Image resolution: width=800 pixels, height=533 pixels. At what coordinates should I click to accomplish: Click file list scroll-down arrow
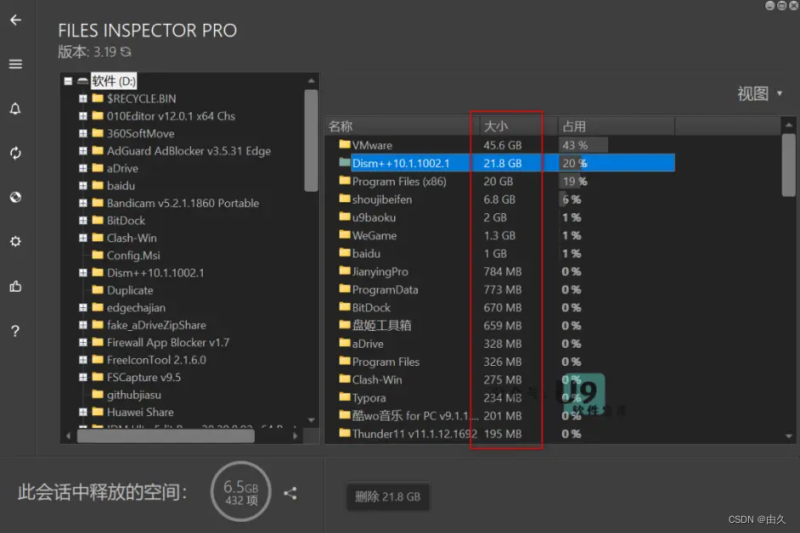(789, 436)
